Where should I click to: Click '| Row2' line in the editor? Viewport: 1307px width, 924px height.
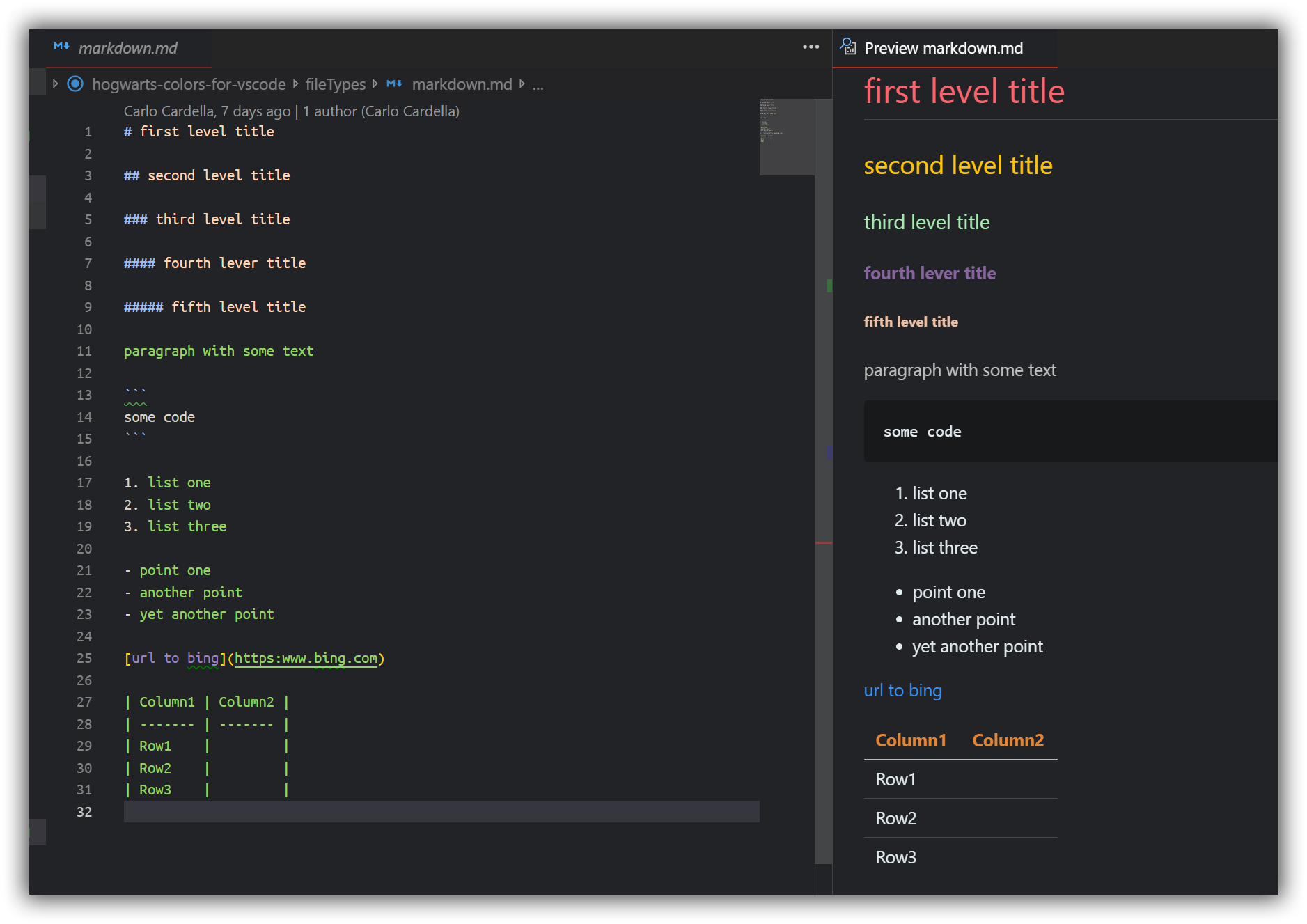[206, 768]
